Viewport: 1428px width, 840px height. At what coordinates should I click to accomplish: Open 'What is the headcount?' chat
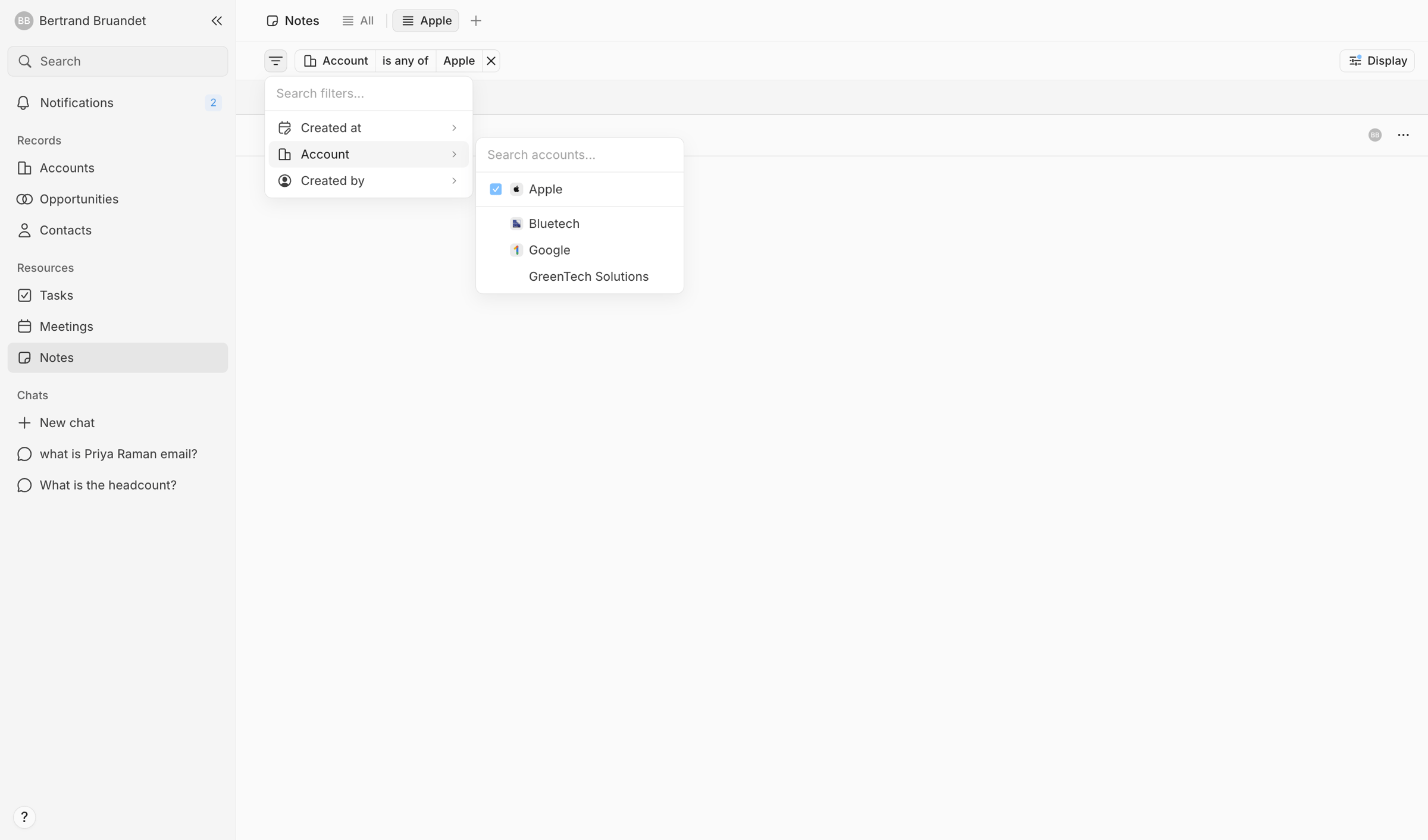(118, 485)
